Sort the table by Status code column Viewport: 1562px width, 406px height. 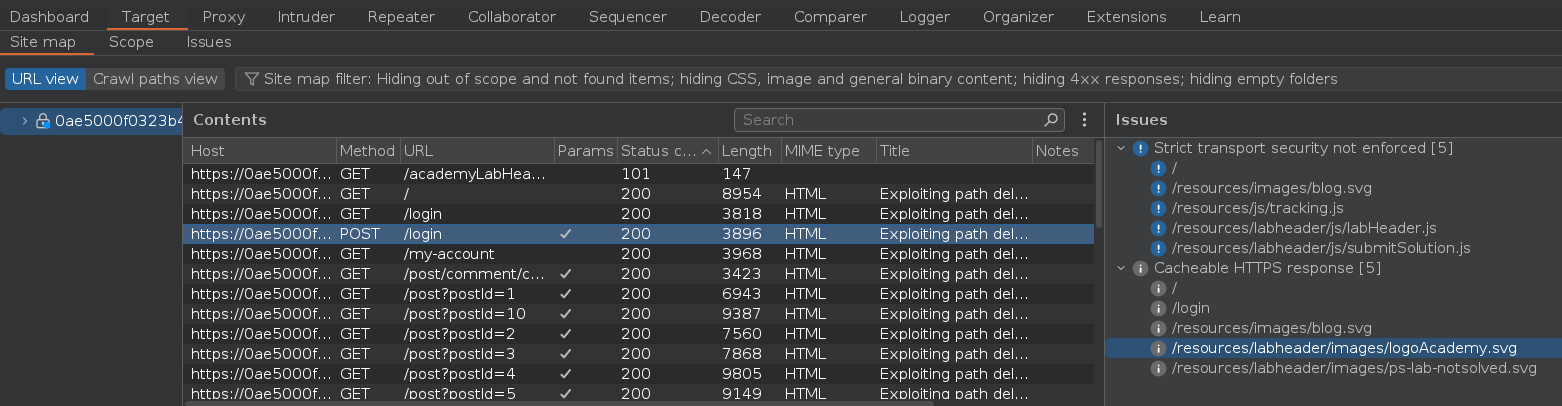click(x=658, y=151)
